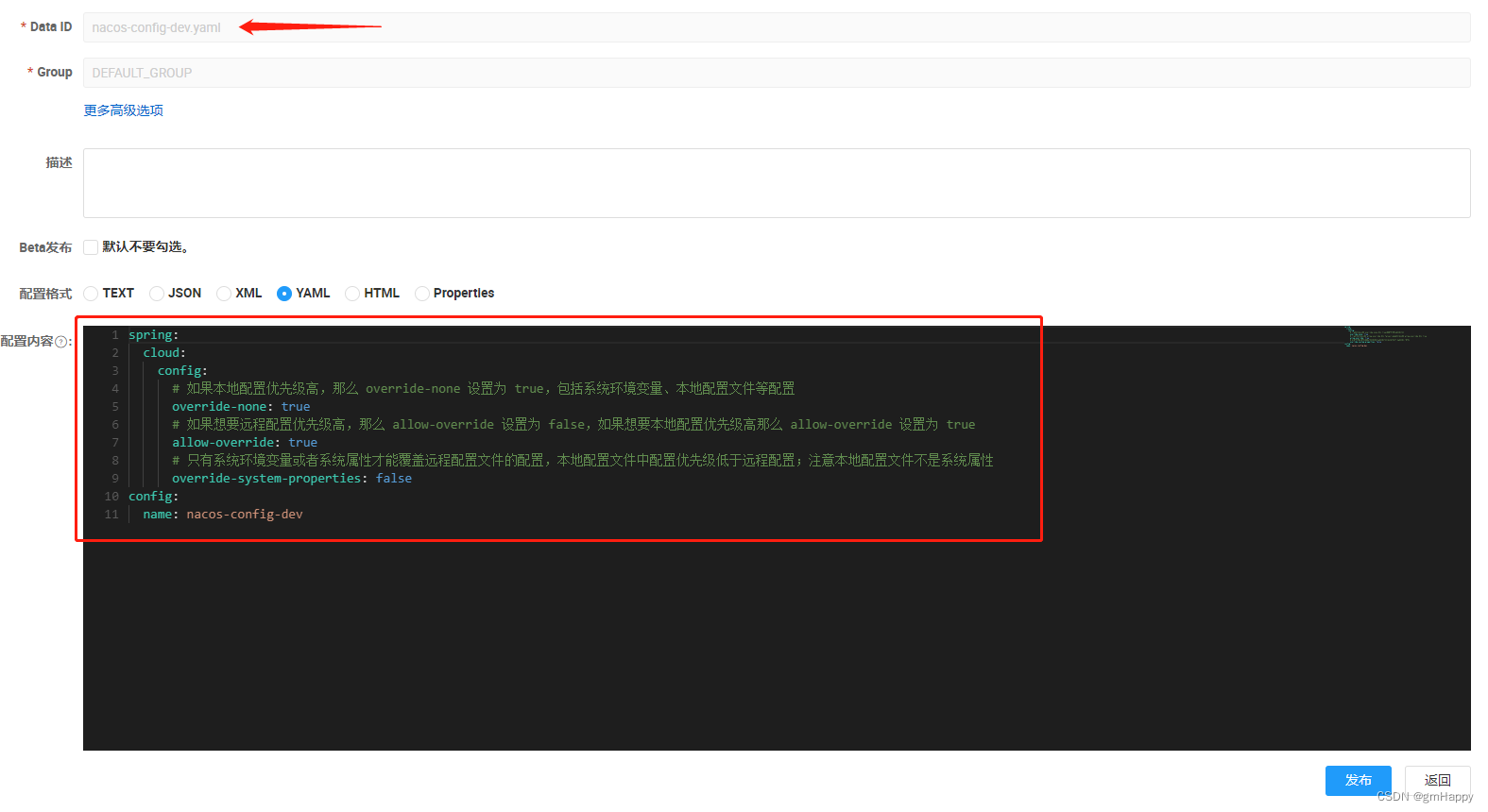Image resolution: width=1488 pixels, height=812 pixels.
Task: Open the 更多高级选项 link
Action: point(124,110)
